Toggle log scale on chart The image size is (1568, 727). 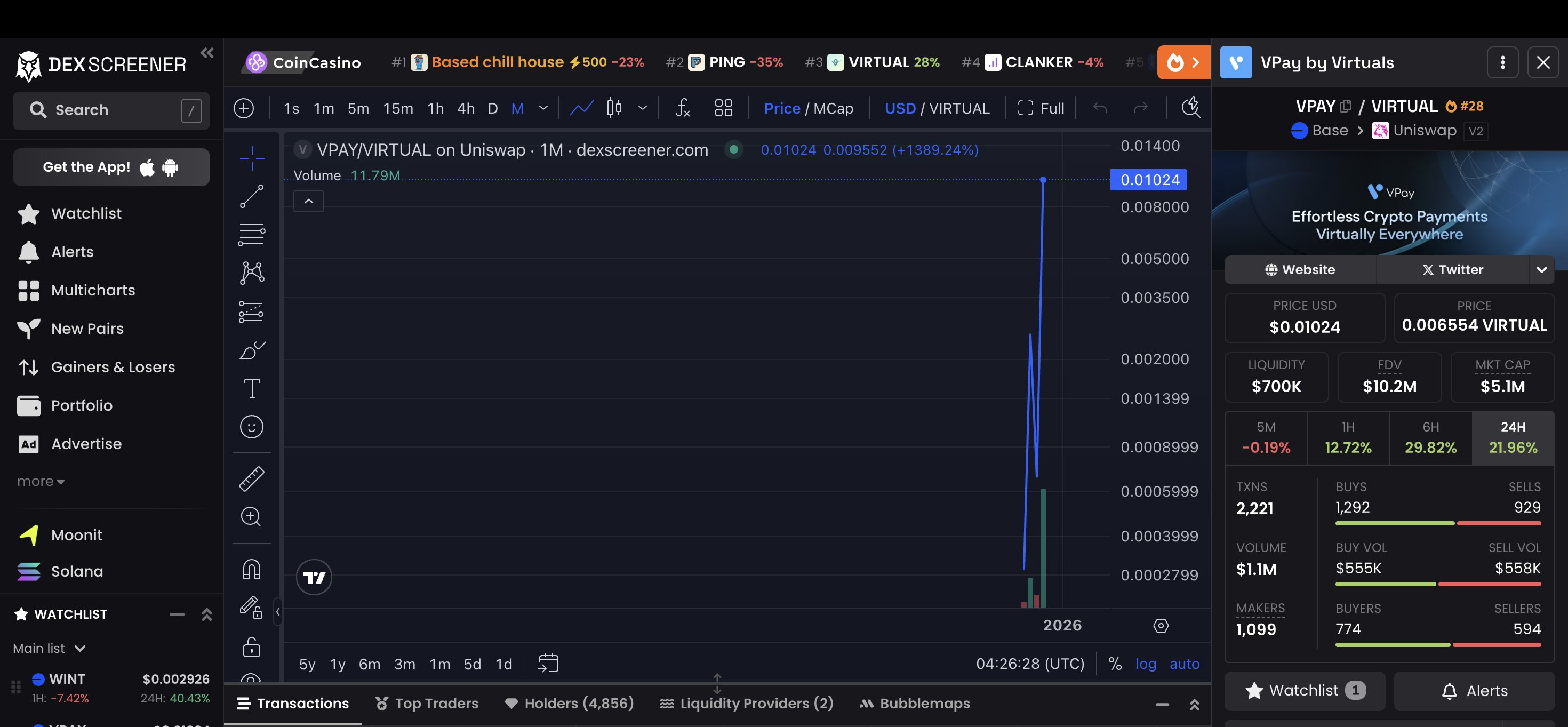tap(1146, 664)
